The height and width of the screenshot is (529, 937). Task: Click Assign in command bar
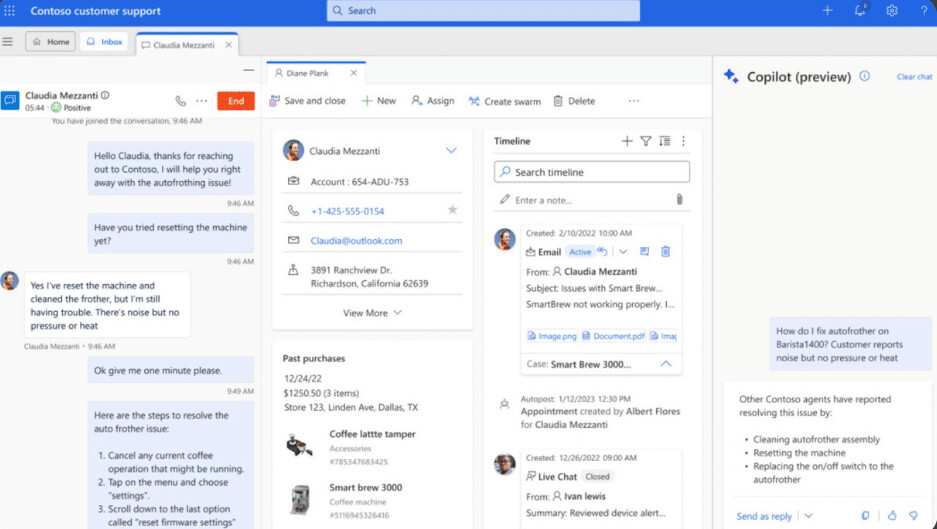pyautogui.click(x=433, y=101)
